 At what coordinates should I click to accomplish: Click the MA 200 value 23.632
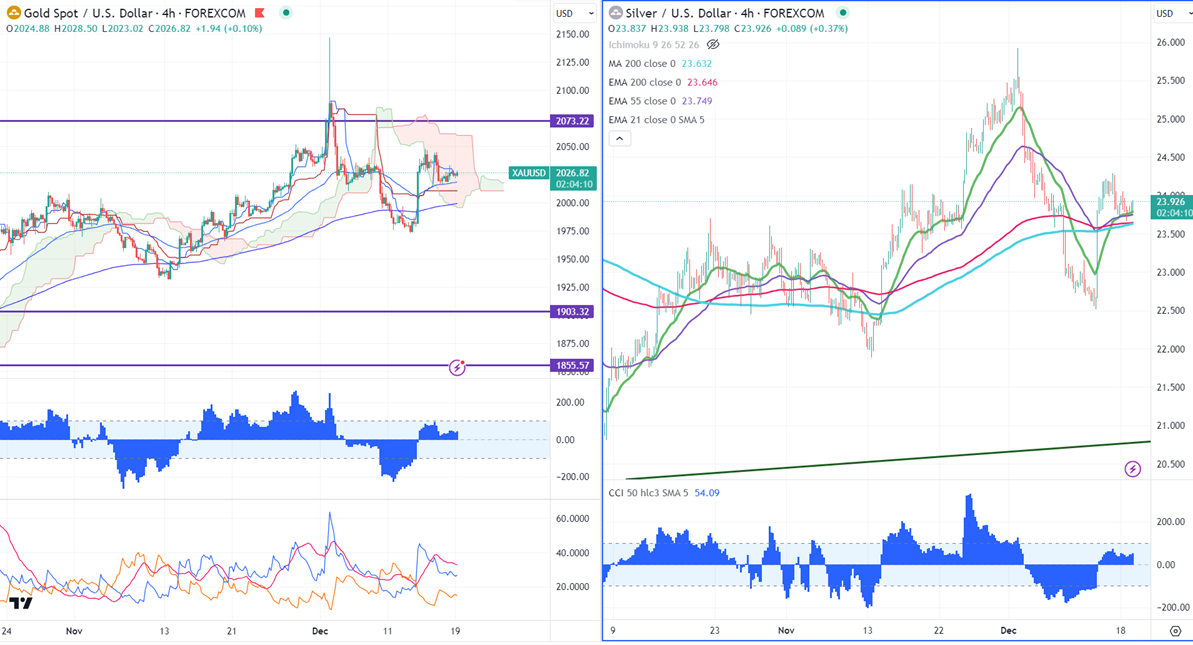pos(696,64)
